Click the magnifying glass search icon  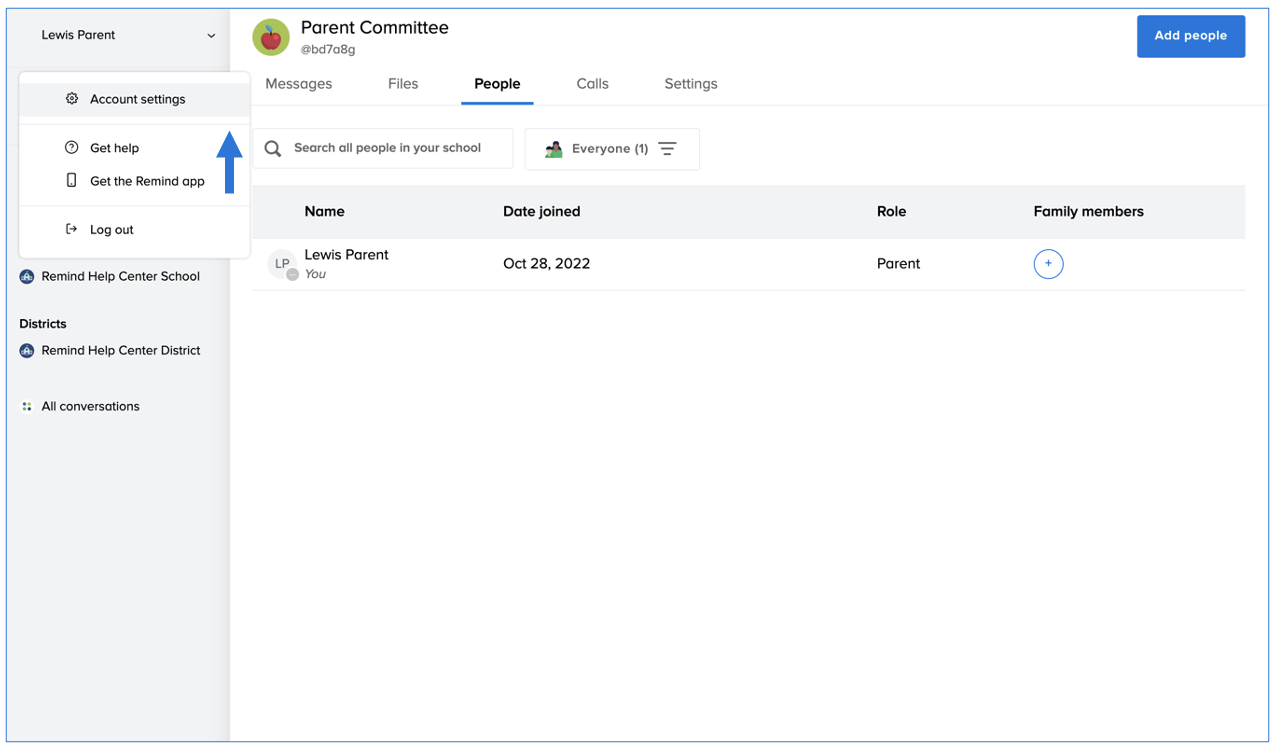(273, 149)
